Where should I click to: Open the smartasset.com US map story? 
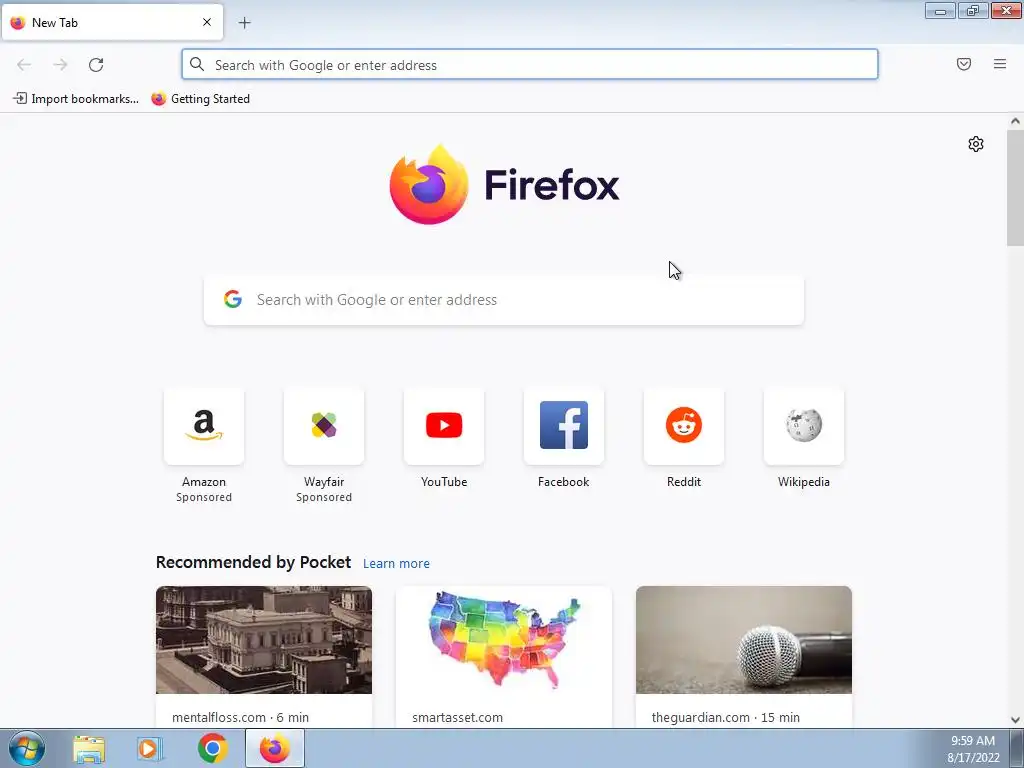pyautogui.click(x=504, y=640)
